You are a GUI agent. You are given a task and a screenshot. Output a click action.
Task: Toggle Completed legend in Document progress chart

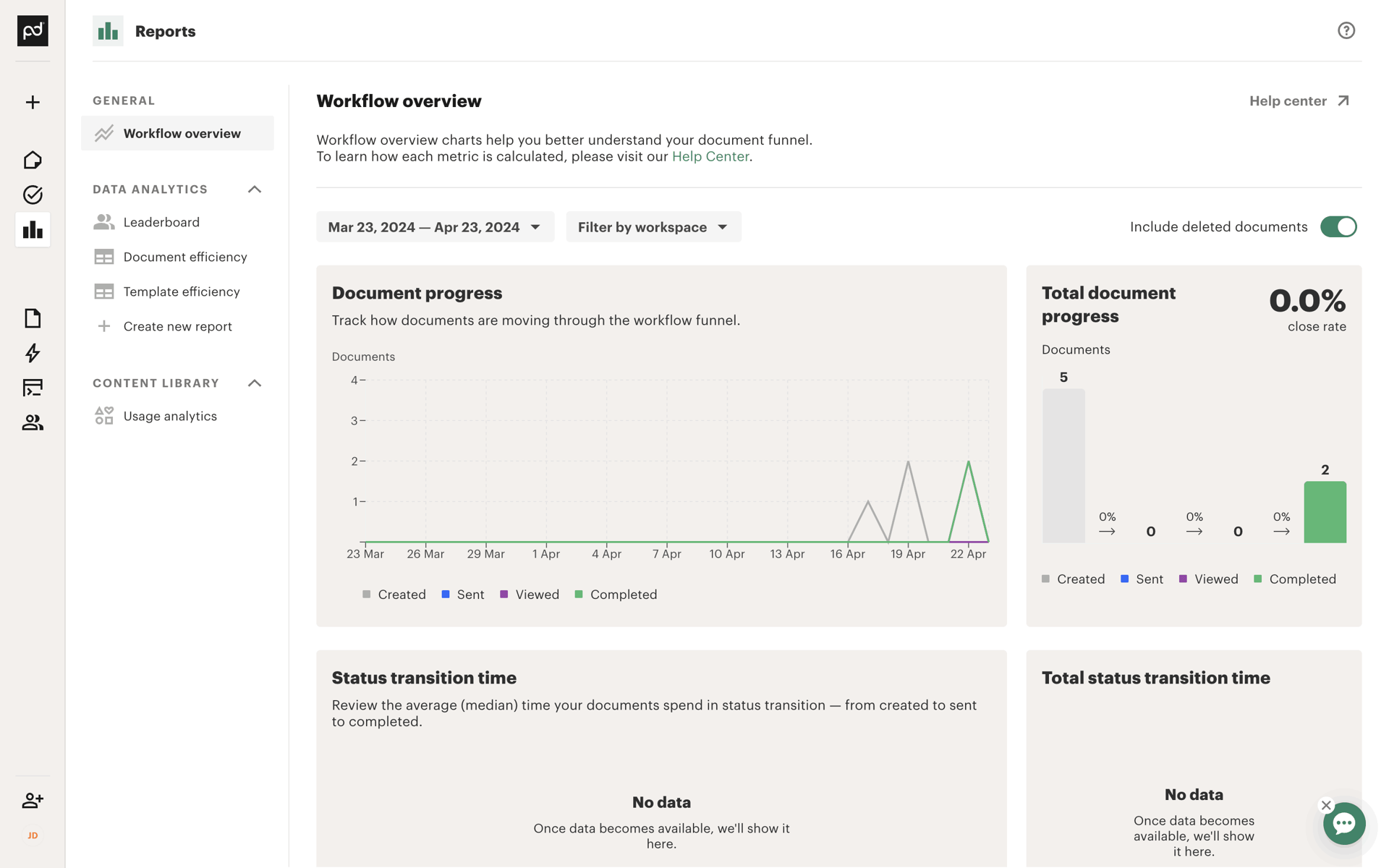(x=616, y=595)
